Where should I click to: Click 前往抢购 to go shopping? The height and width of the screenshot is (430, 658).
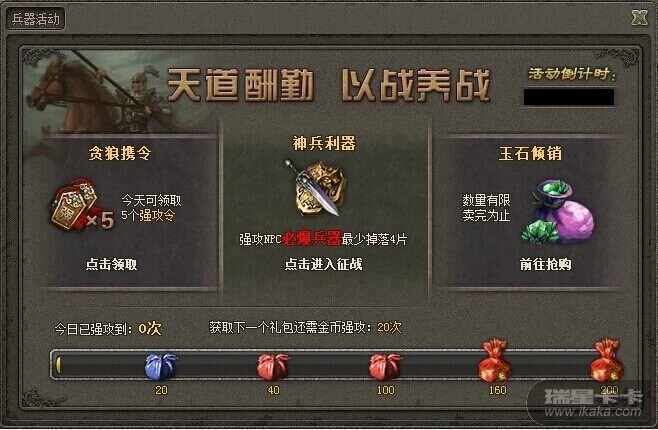[546, 264]
